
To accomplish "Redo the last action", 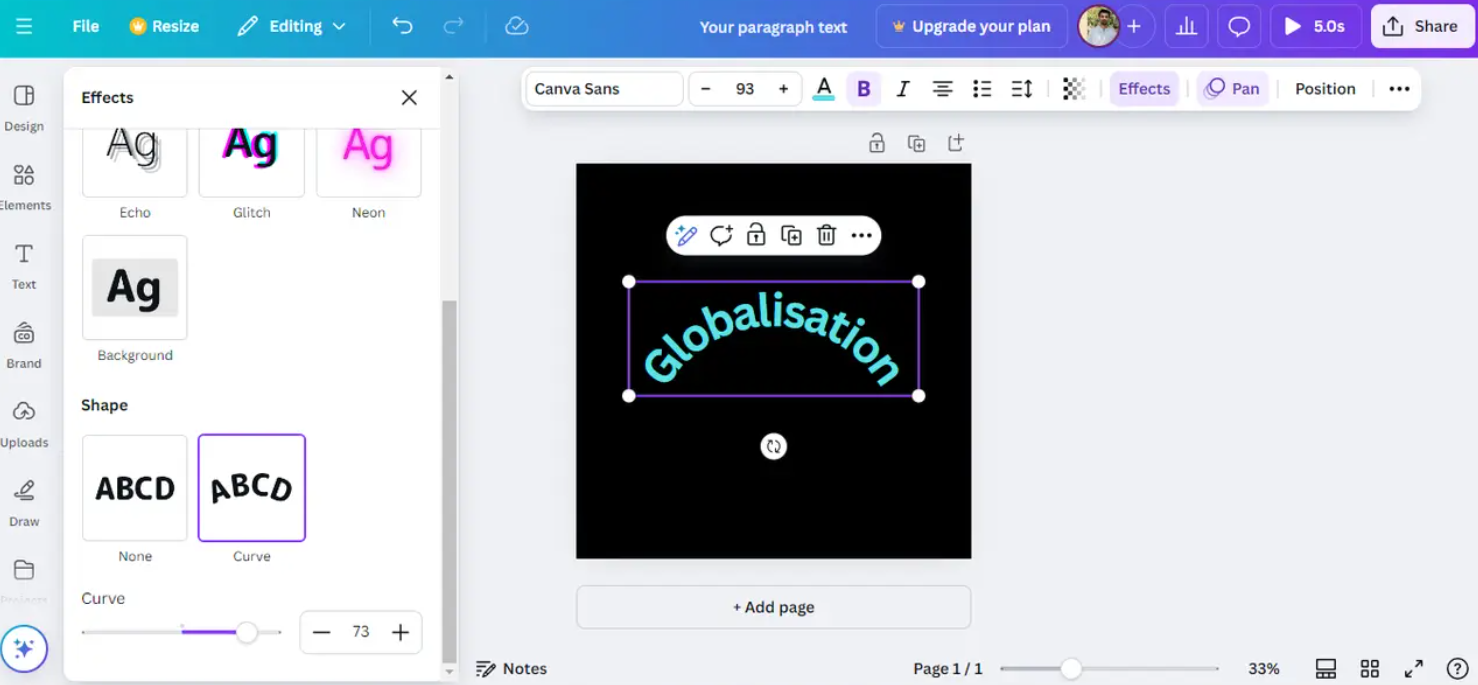I will [452, 27].
